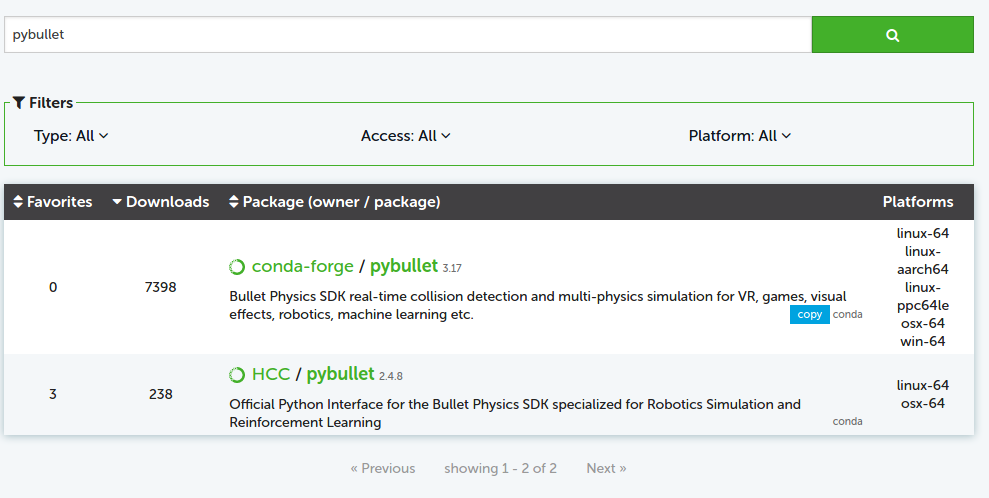
Task: Open the Access: All filter dropdown
Action: tap(405, 136)
